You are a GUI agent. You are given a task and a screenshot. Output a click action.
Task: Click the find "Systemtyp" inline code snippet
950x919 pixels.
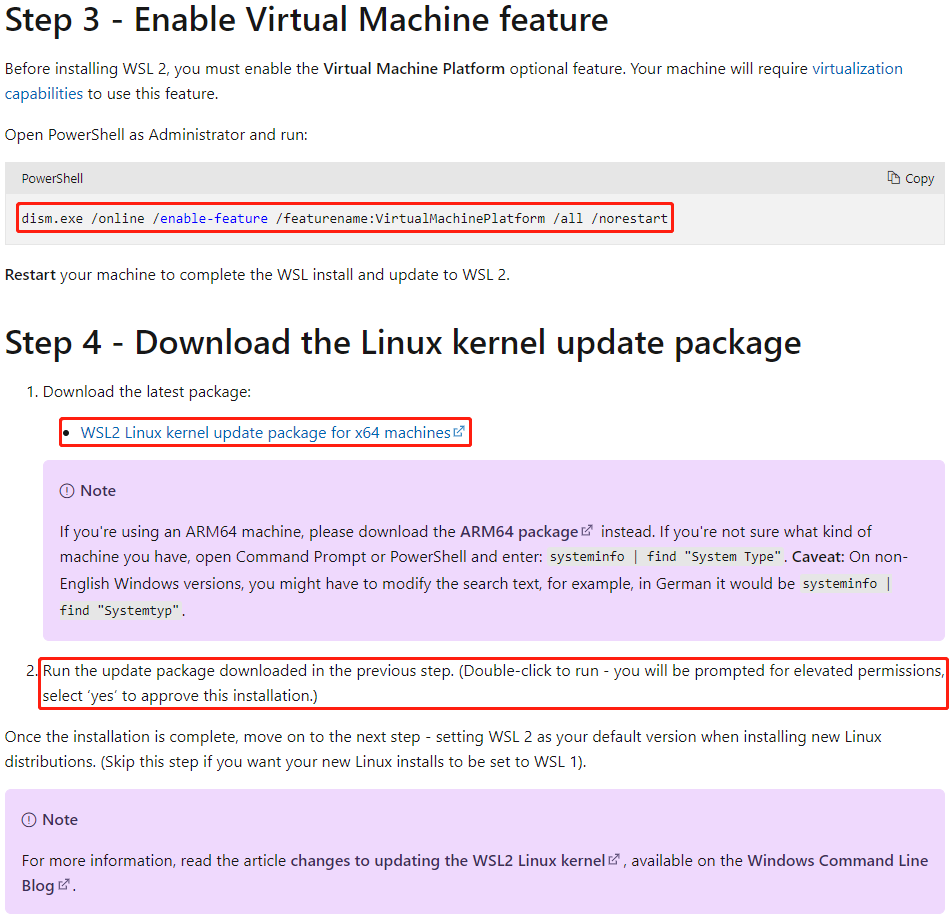tap(121, 610)
